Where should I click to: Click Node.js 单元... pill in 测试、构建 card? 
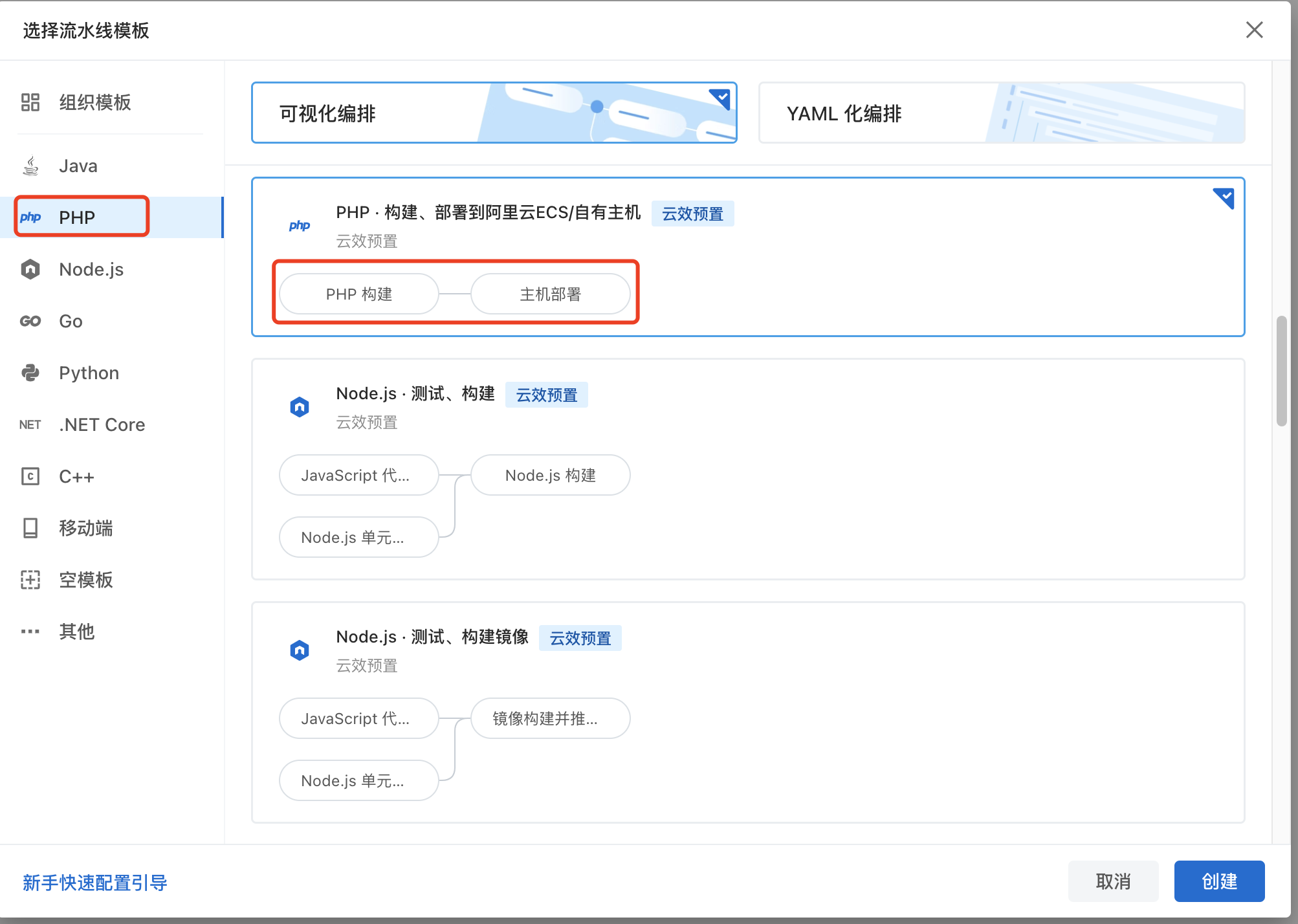tap(359, 537)
